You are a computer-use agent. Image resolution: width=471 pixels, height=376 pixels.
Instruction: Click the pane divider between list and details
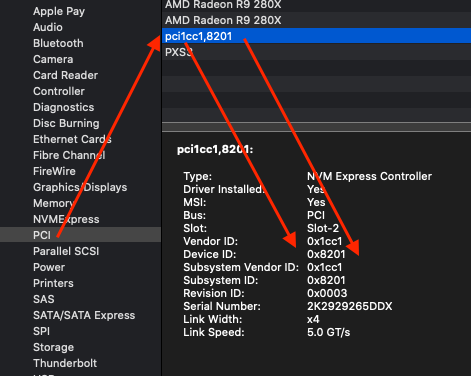pos(316,127)
